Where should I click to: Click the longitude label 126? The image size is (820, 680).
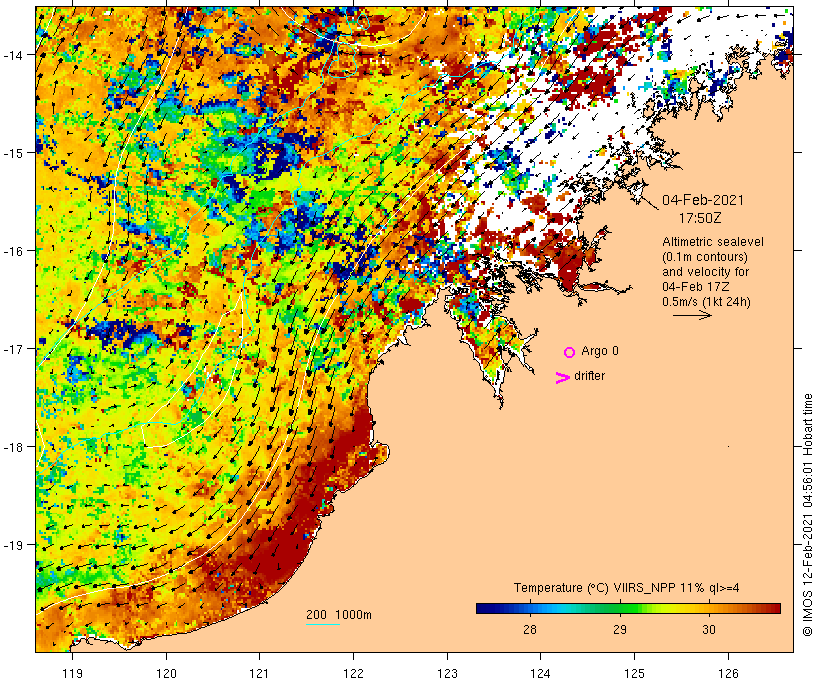point(728,673)
